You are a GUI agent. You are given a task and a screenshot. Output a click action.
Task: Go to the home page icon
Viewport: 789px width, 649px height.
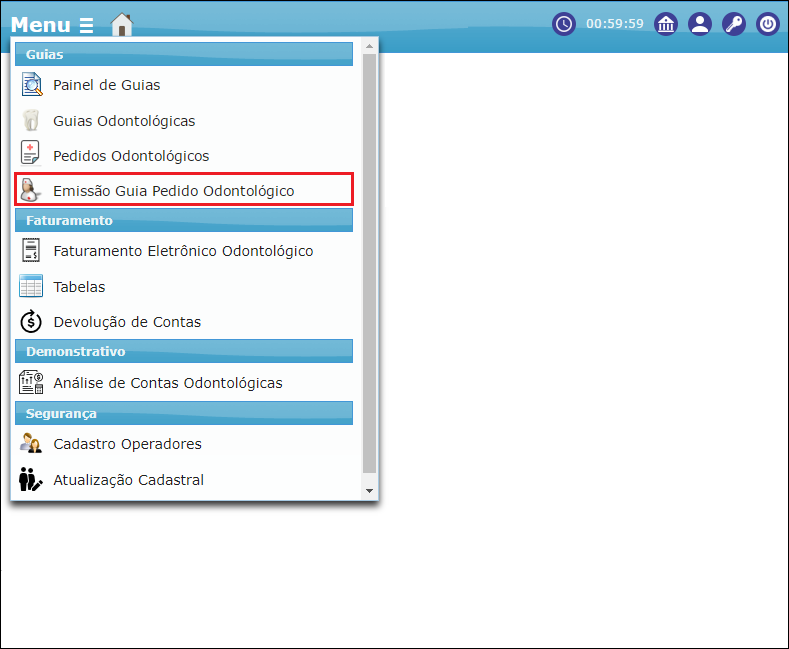(x=122, y=24)
